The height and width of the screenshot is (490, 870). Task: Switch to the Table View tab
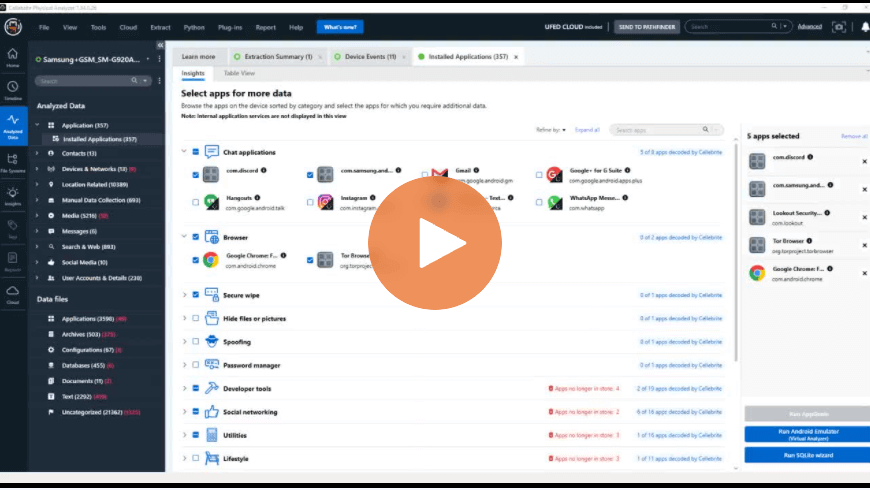coord(239,73)
